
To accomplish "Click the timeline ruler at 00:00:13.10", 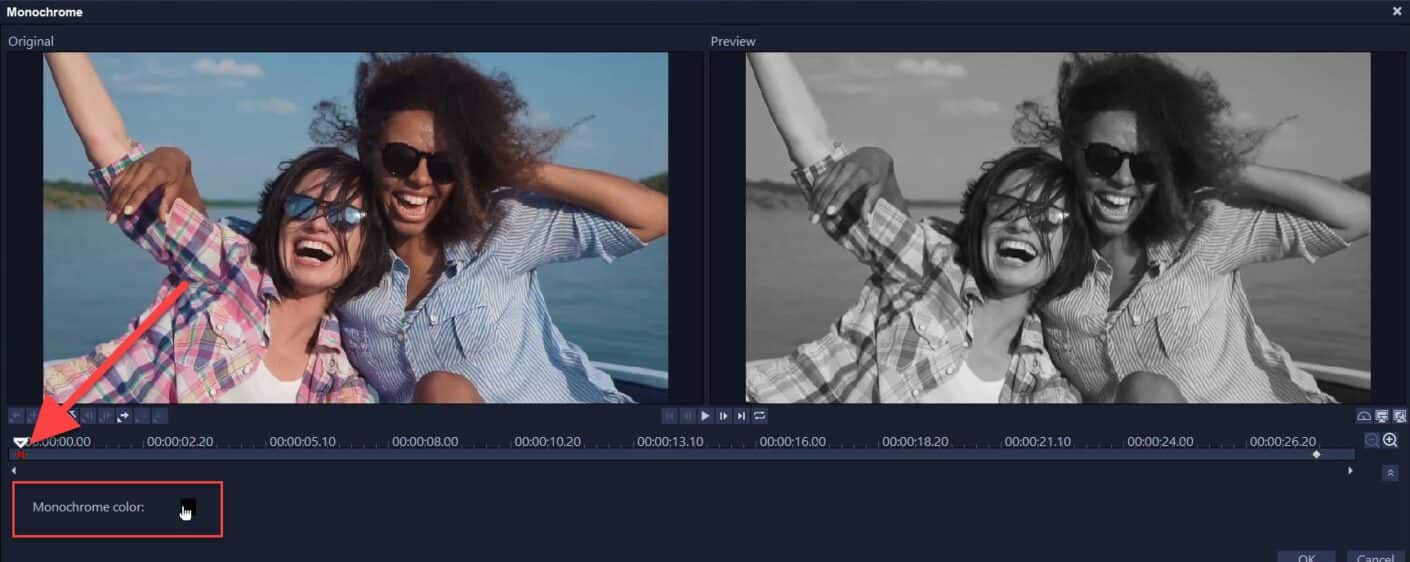I will point(669,441).
